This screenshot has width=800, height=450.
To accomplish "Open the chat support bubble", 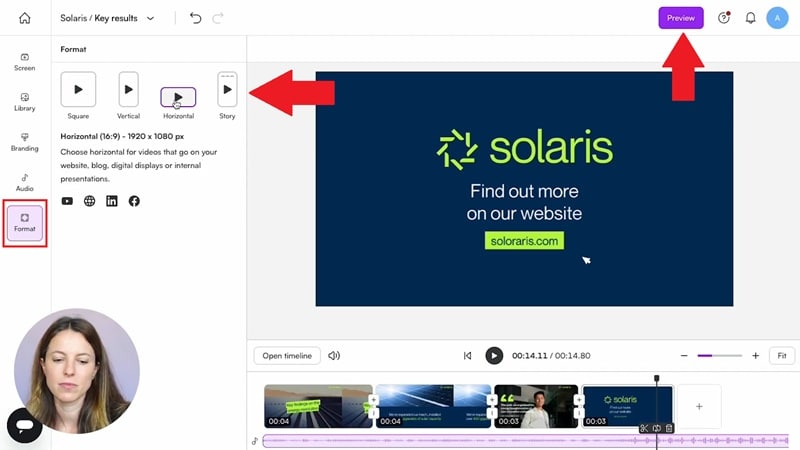I will (24, 425).
